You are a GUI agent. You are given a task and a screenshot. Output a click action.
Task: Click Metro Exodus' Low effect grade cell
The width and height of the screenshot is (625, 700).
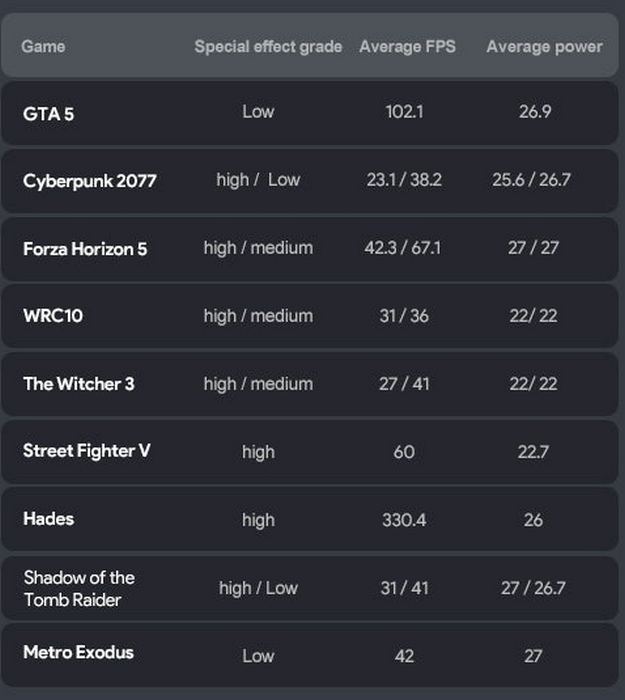[258, 656]
